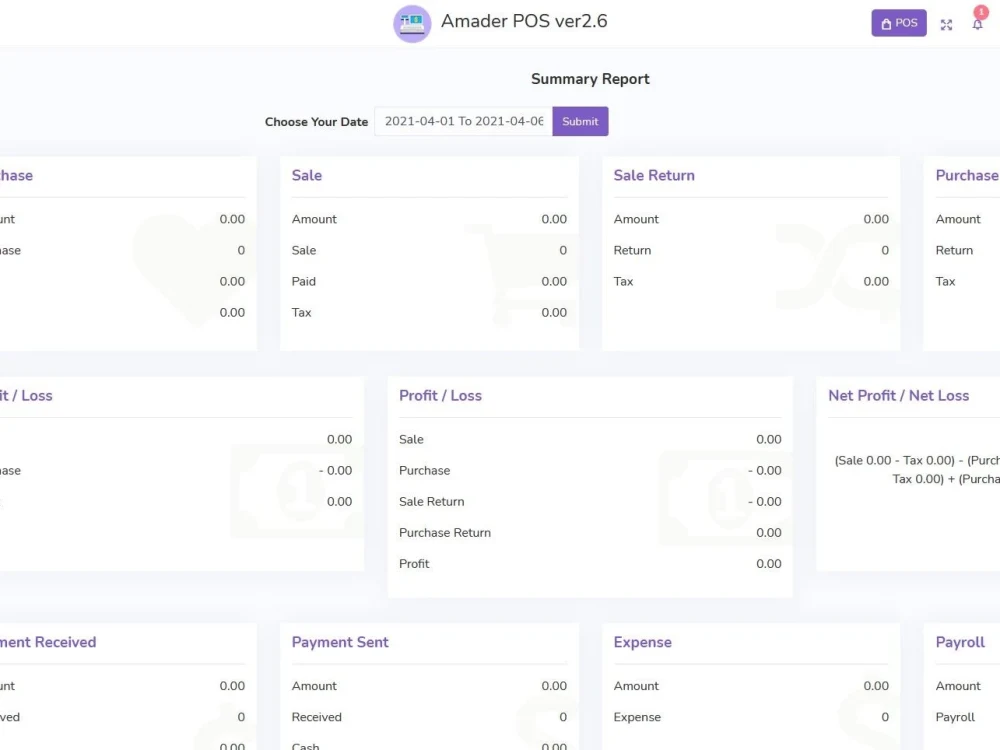
Task: Click the Amader POS ver2.6 title
Action: 524,21
